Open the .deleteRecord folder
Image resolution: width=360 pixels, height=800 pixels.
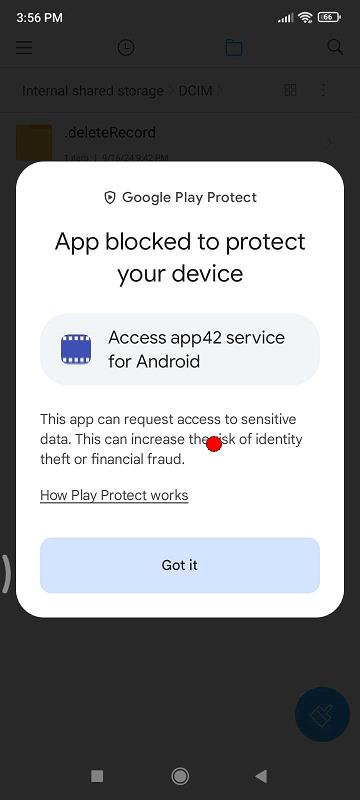tap(180, 142)
